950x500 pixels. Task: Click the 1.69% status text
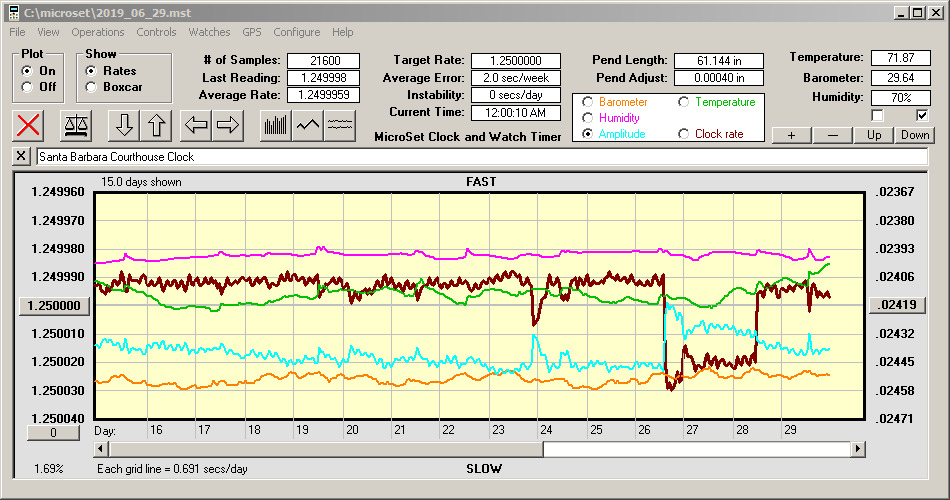[x=48, y=468]
